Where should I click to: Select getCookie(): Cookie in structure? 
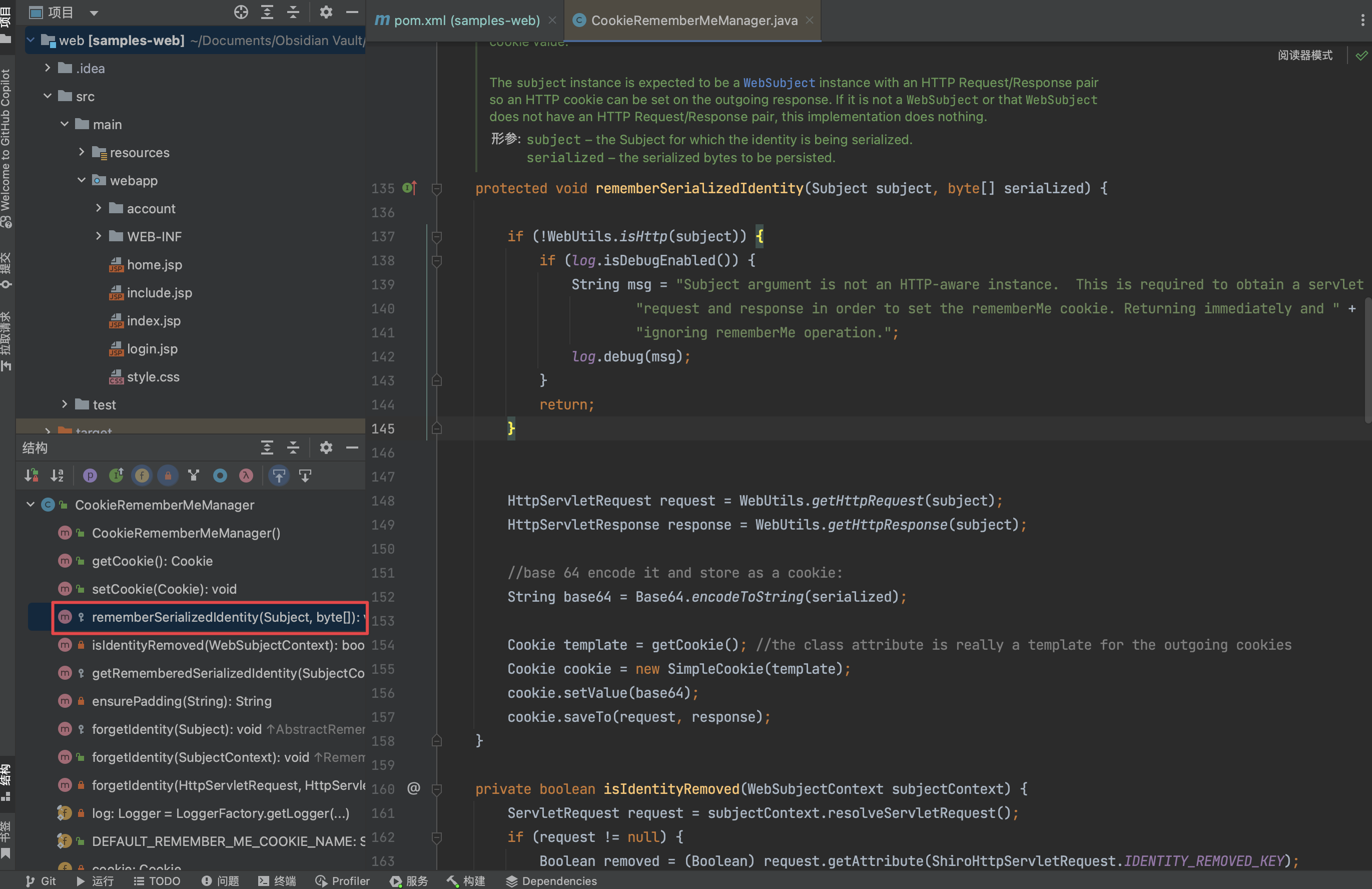[x=152, y=561]
